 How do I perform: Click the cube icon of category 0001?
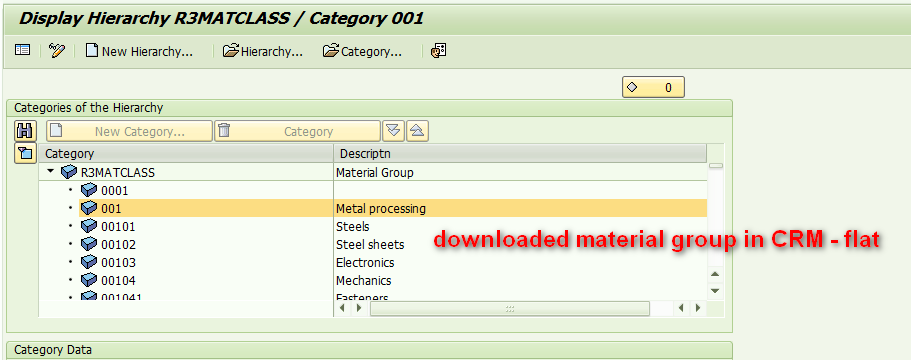89,190
